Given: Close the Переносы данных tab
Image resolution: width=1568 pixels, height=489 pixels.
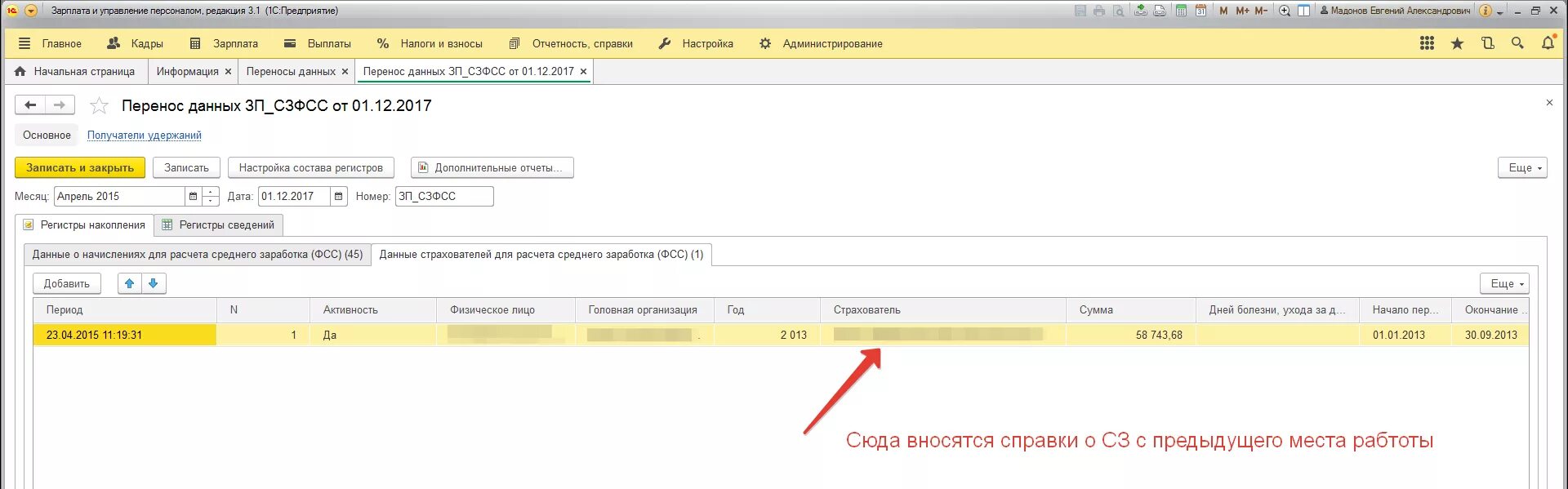Looking at the screenshot, I should pos(345,72).
